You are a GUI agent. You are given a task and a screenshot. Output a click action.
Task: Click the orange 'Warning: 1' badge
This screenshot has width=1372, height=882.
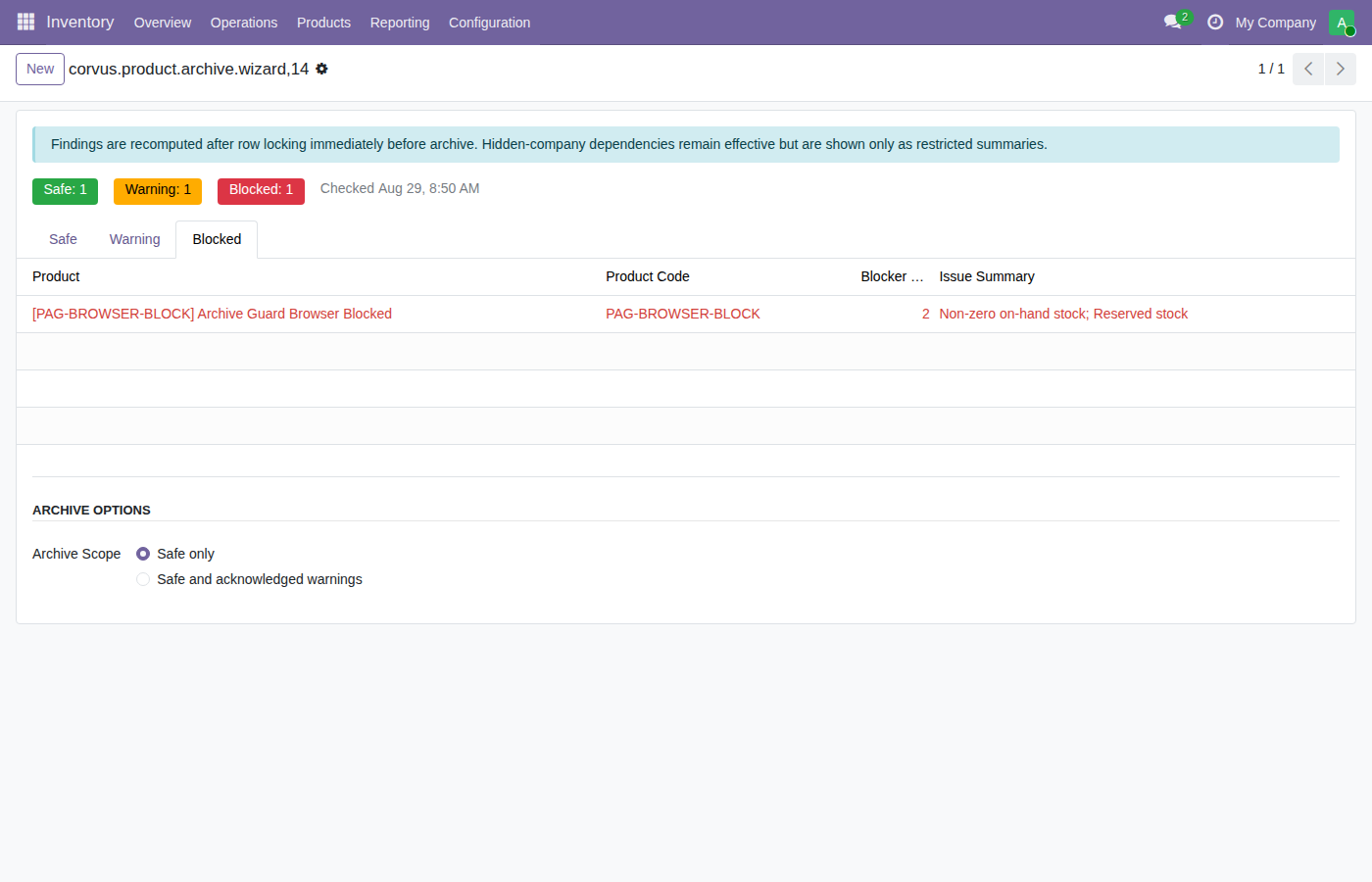158,190
